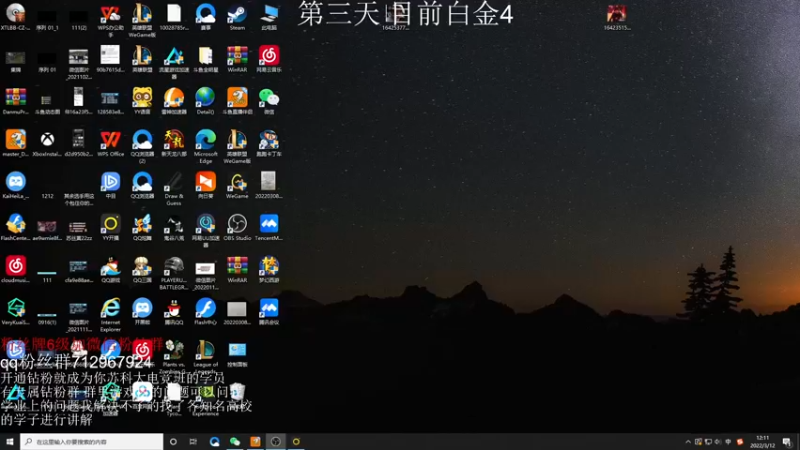The image size is (800, 450).
Task: Select the file named 1212
Action: coord(47,195)
